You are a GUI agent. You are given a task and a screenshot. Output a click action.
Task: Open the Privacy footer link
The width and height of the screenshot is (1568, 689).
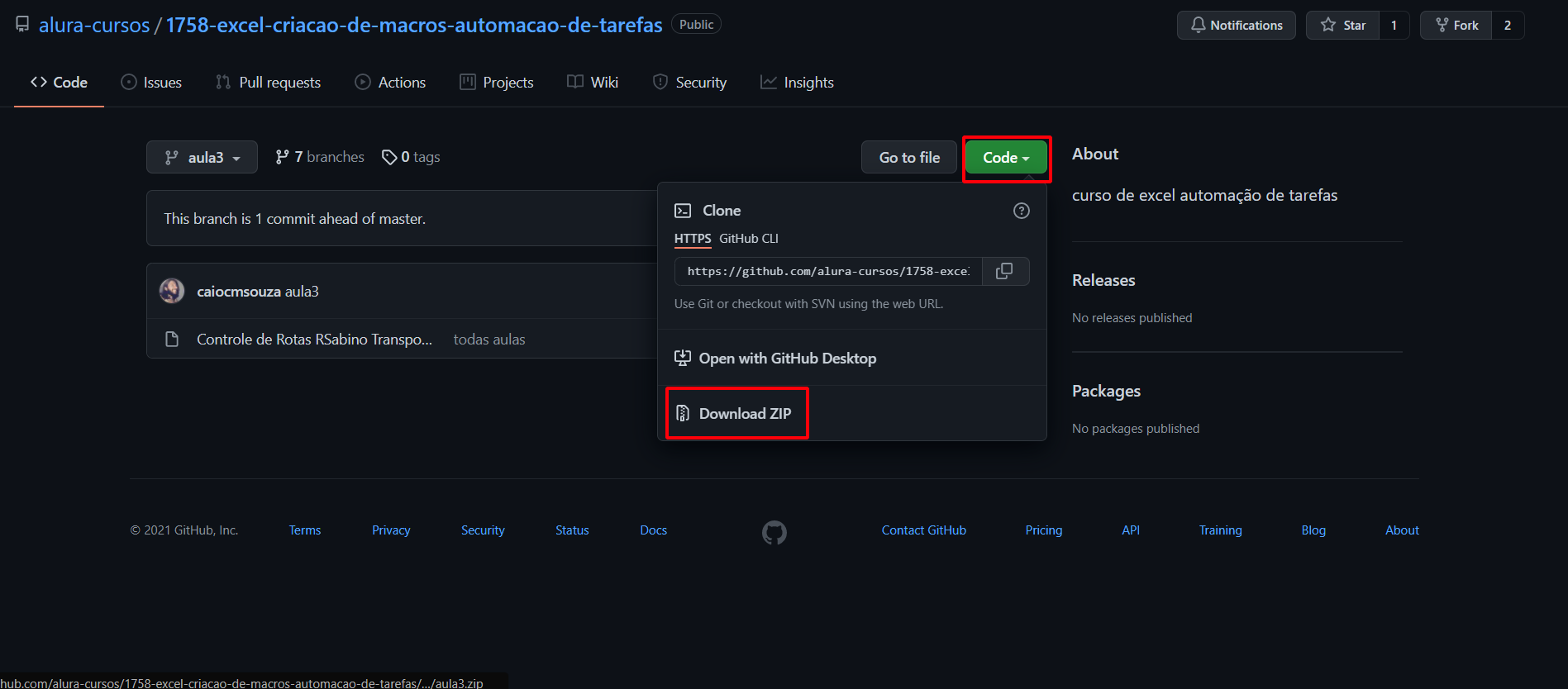pyautogui.click(x=391, y=530)
